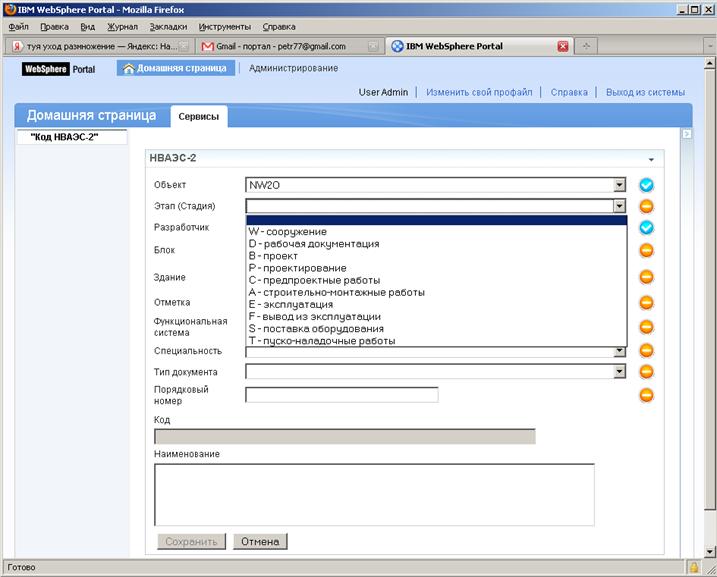Switch to the Сервисы tab
Viewport: 717px width, 577px height.
[198, 117]
